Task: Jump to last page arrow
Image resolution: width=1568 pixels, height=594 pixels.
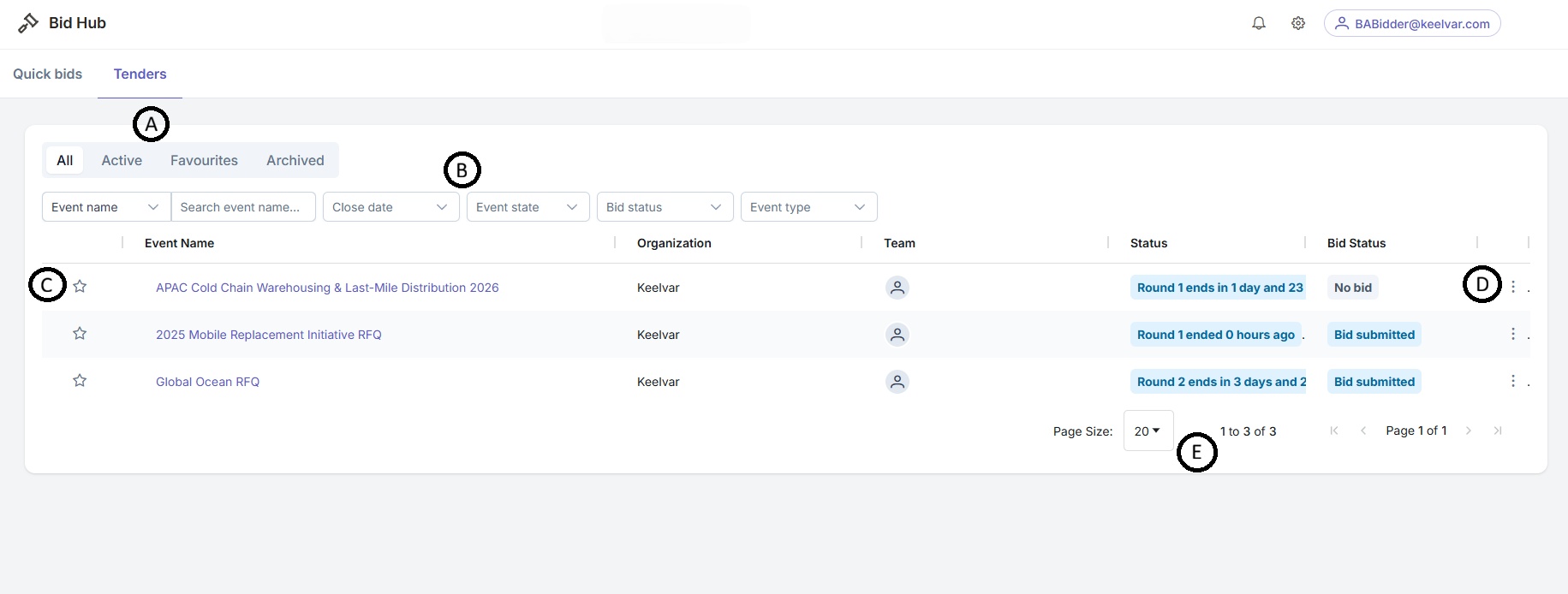Action: tap(1498, 431)
